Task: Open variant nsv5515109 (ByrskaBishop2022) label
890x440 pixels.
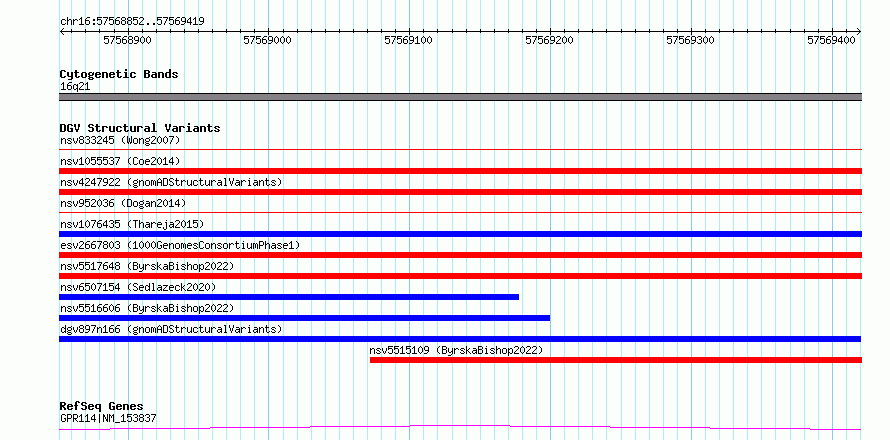Action: point(456,350)
